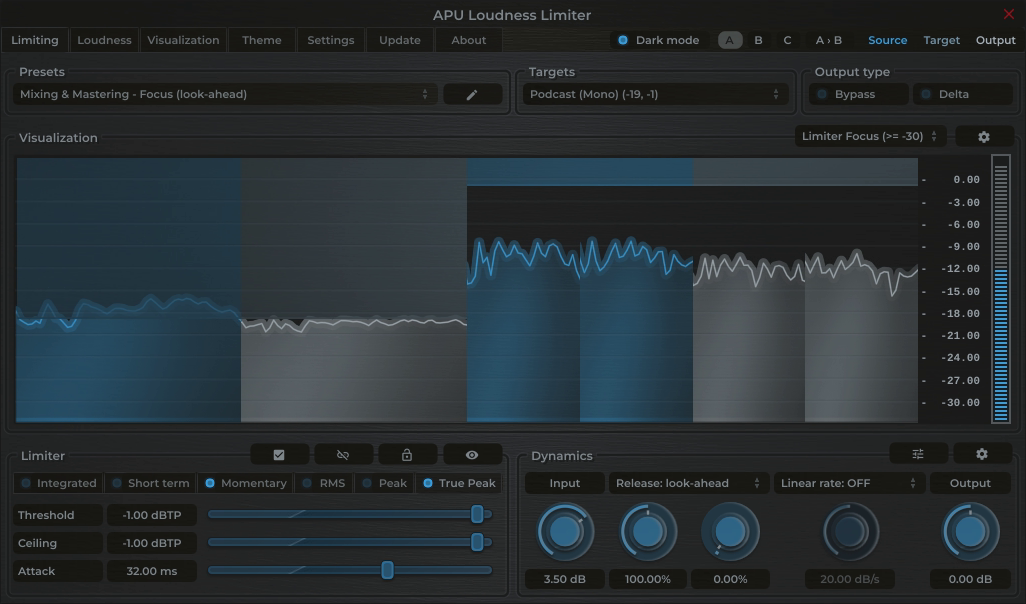Click the checkmark icon in Limiter panel
Screen dimensions: 1026x604
(279, 454)
